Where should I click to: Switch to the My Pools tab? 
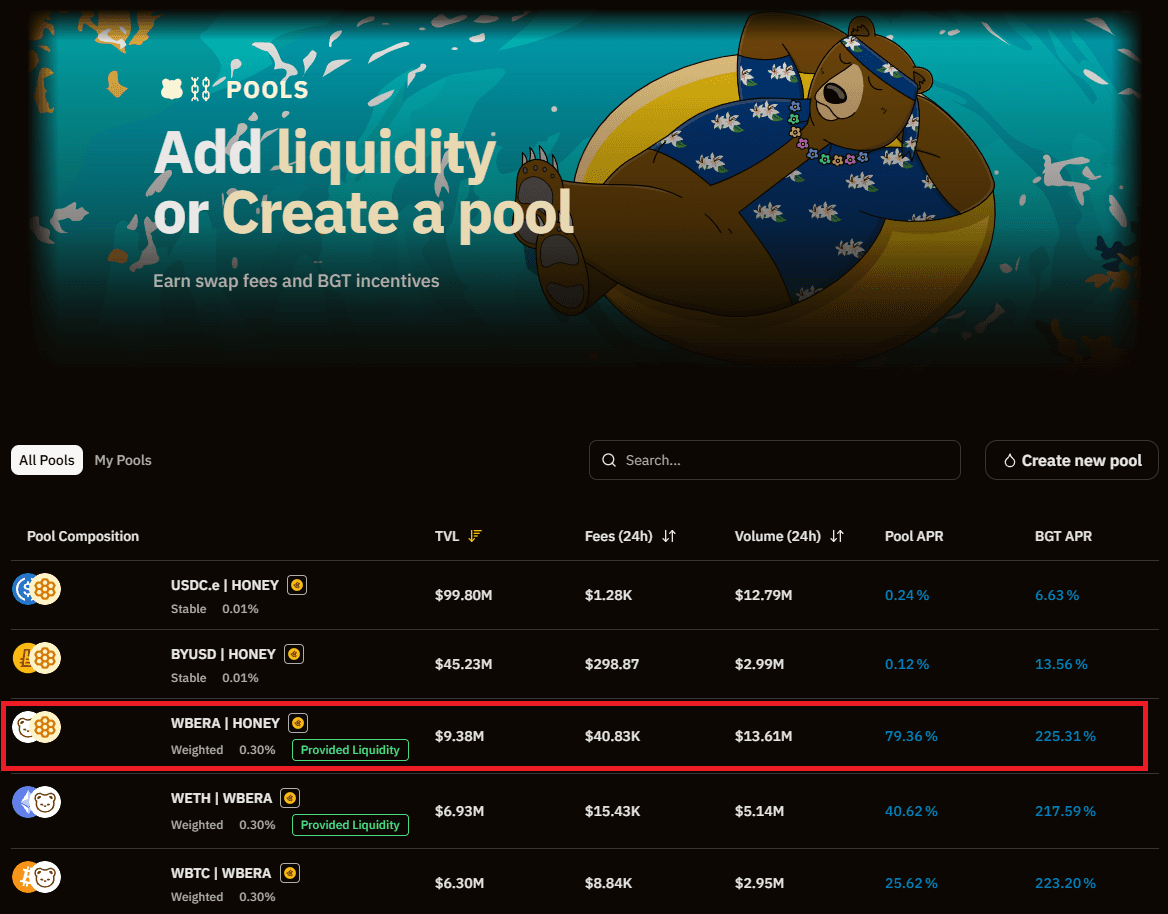point(123,460)
